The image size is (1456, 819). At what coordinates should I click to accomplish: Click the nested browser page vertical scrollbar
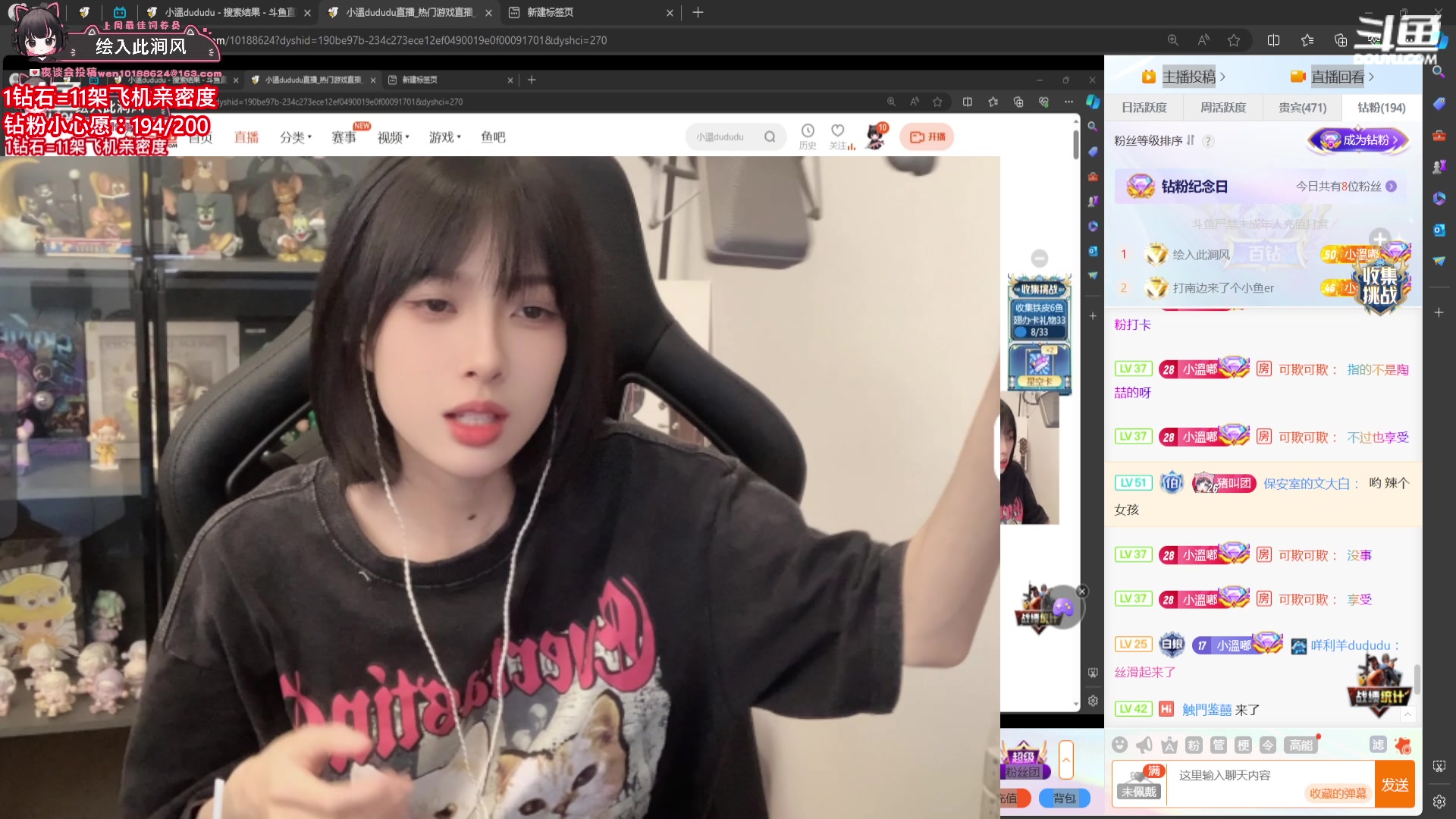coord(1076,144)
